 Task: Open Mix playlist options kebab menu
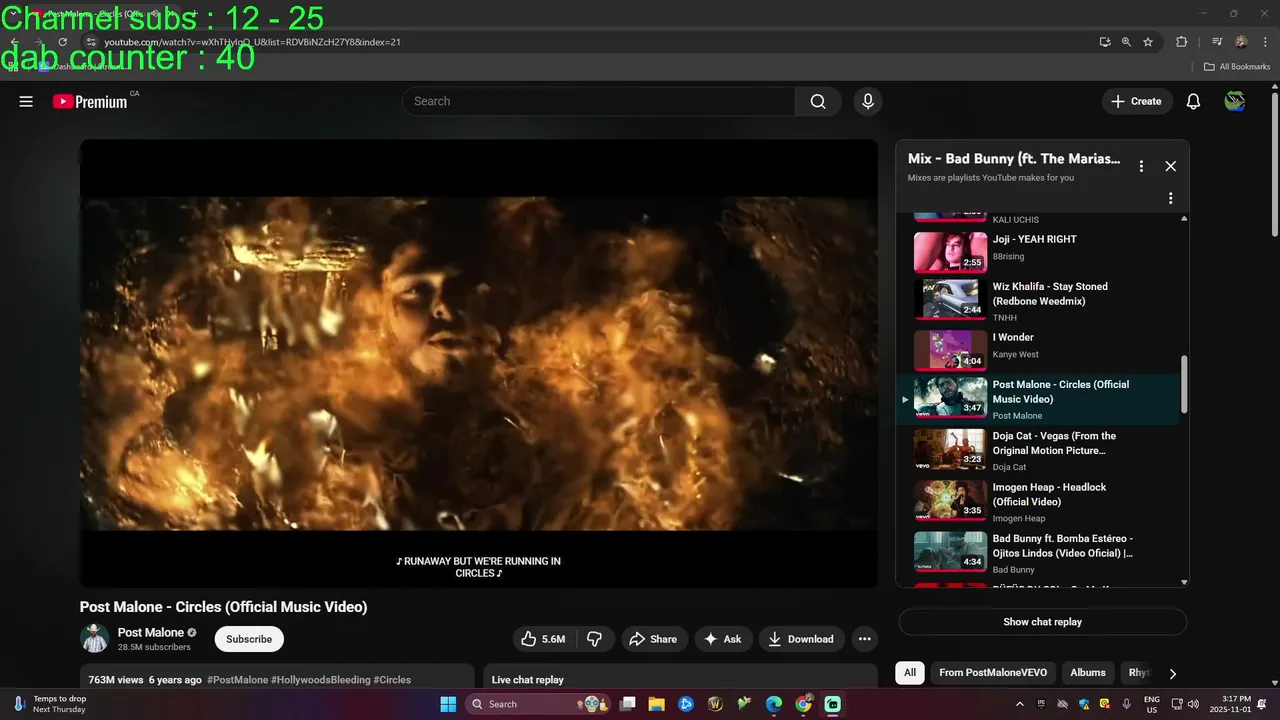pos(1141,166)
